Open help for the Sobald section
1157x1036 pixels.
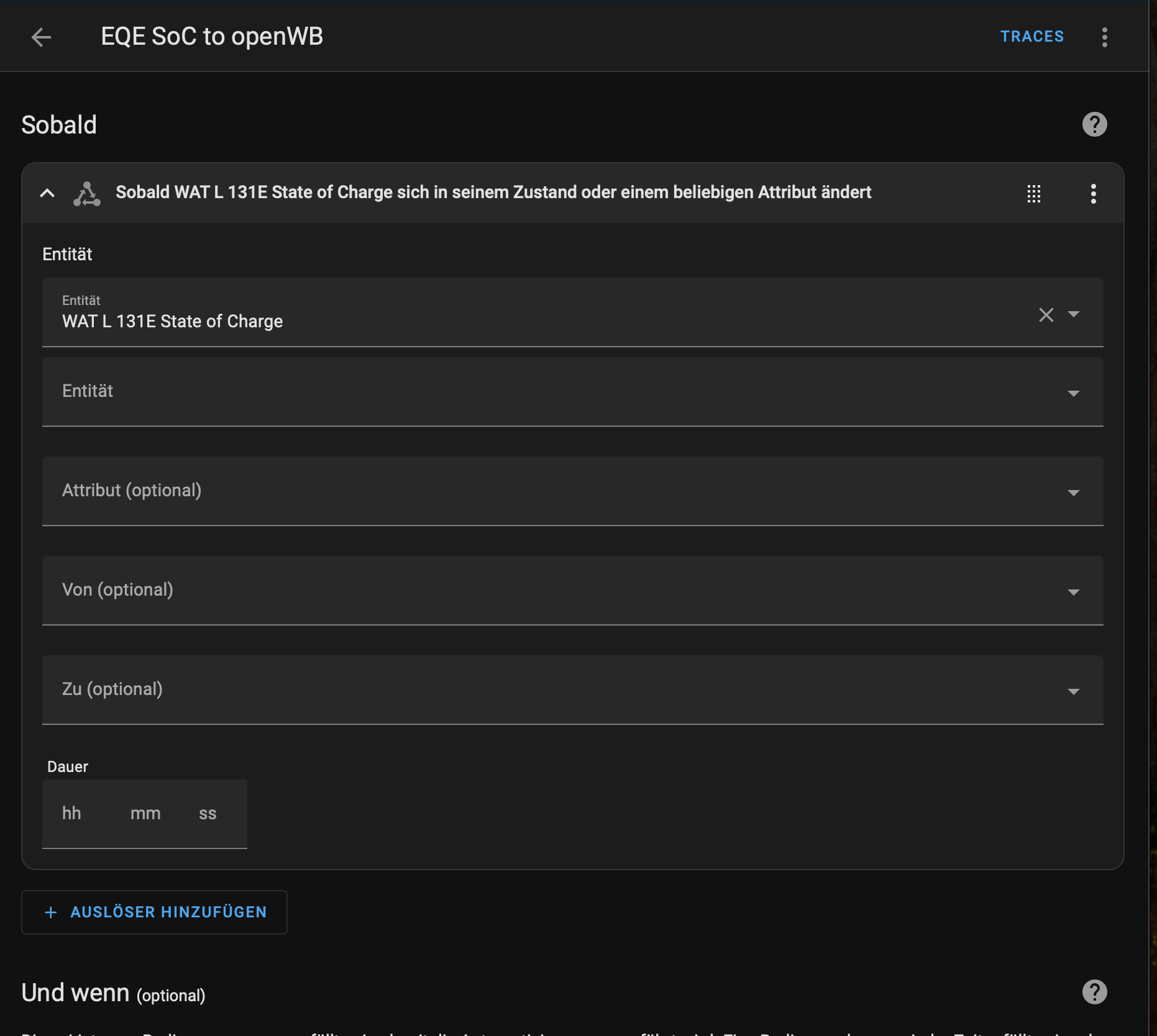pyautogui.click(x=1094, y=124)
